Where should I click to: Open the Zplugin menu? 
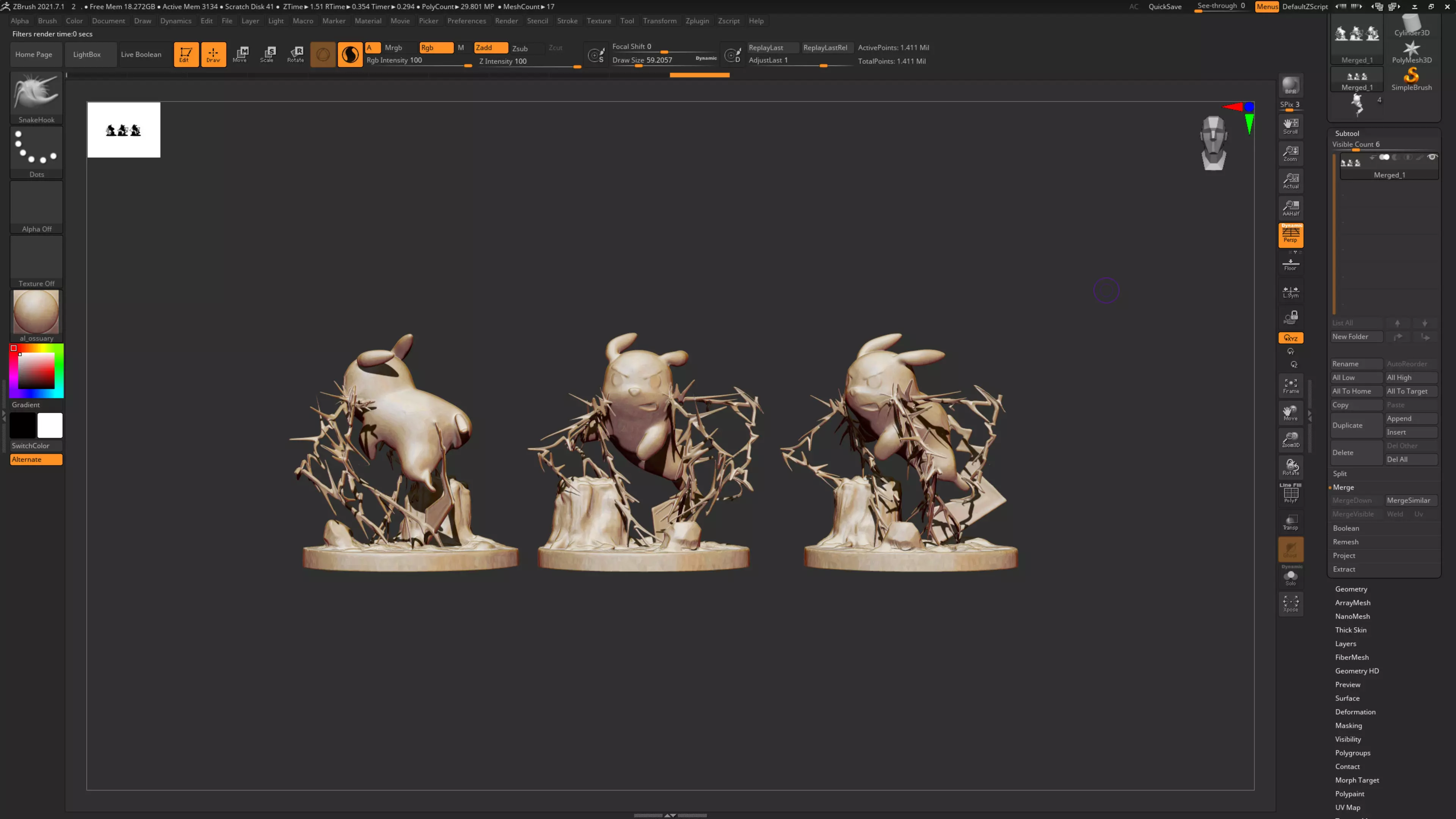pos(697,21)
